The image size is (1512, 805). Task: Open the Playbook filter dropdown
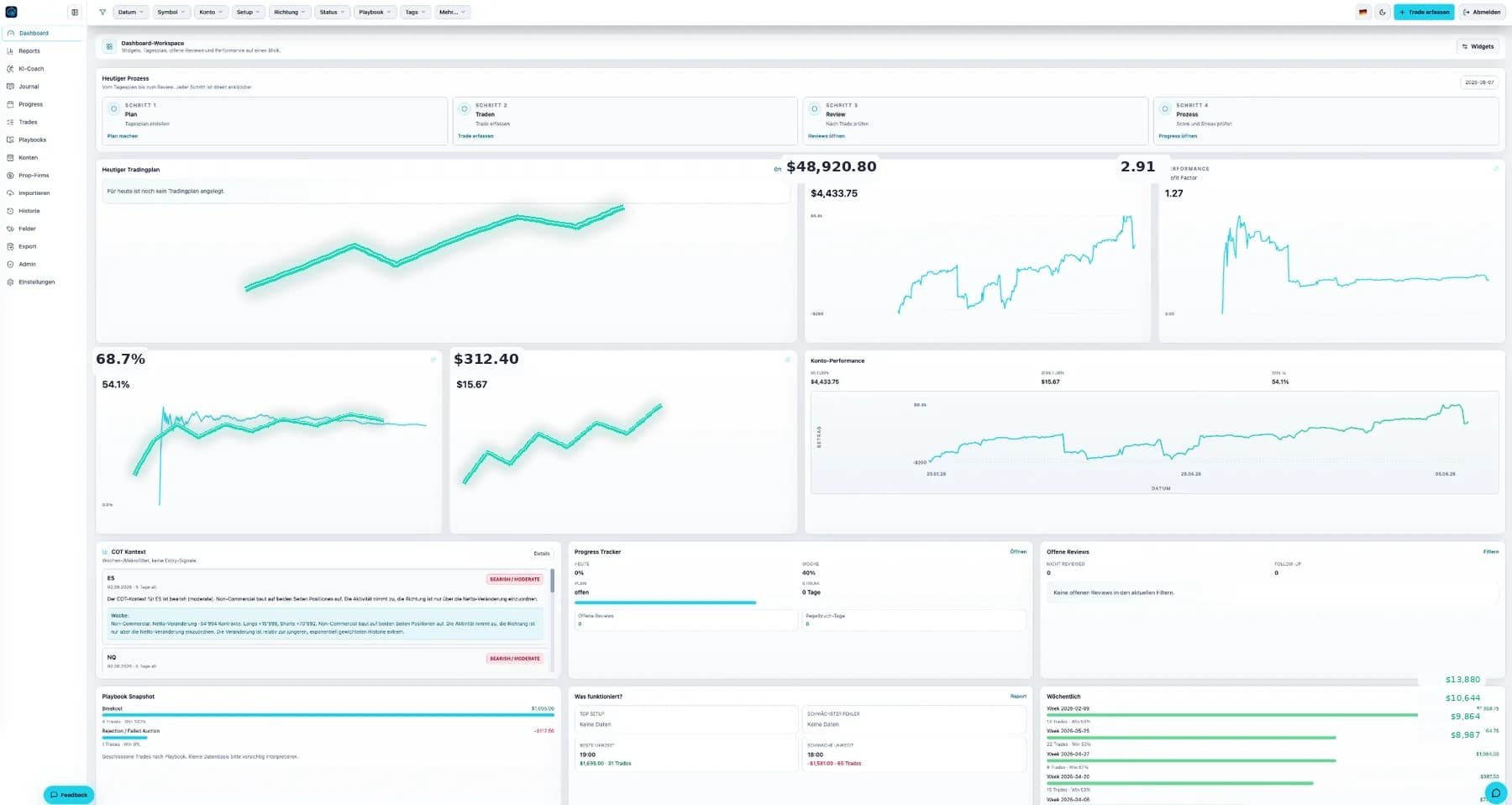(x=375, y=12)
